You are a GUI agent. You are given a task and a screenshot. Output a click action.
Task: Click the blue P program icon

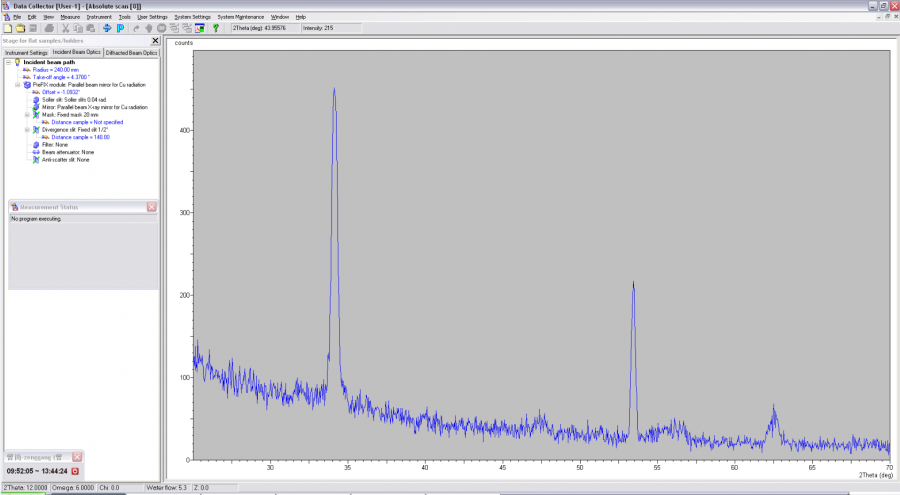pyautogui.click(x=121, y=28)
